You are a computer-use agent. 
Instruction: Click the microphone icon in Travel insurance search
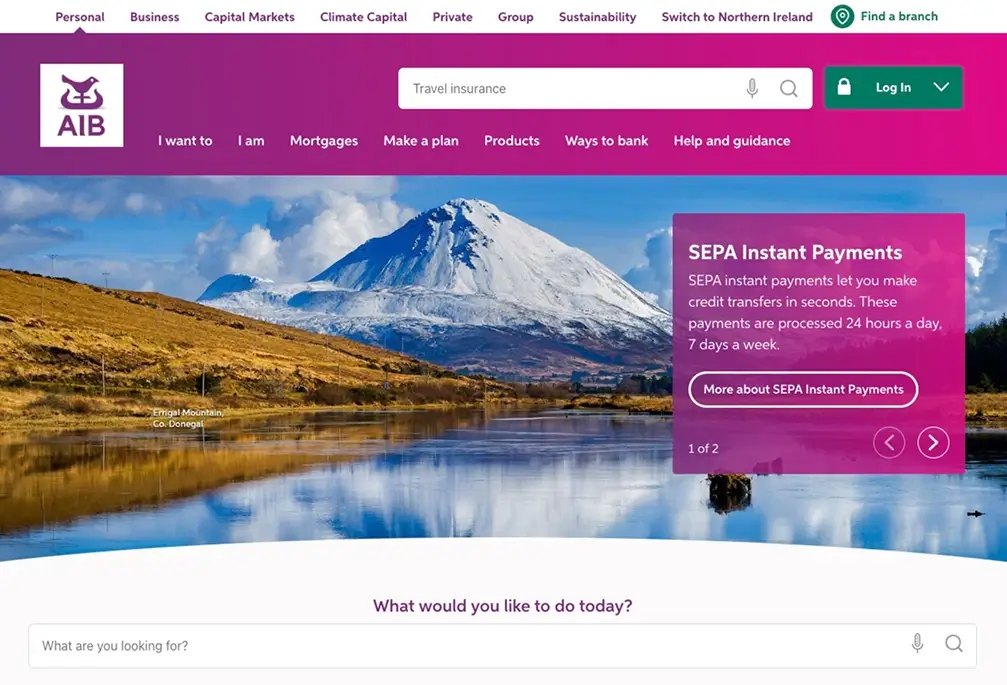click(752, 88)
